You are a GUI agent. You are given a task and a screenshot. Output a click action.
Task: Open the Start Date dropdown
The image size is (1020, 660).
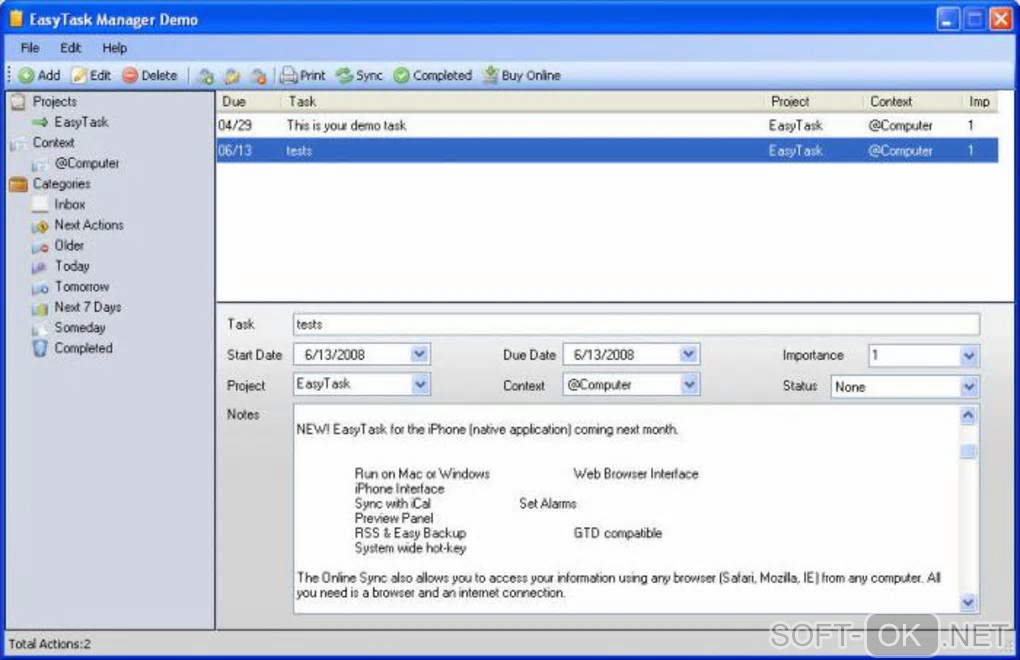pyautogui.click(x=420, y=354)
